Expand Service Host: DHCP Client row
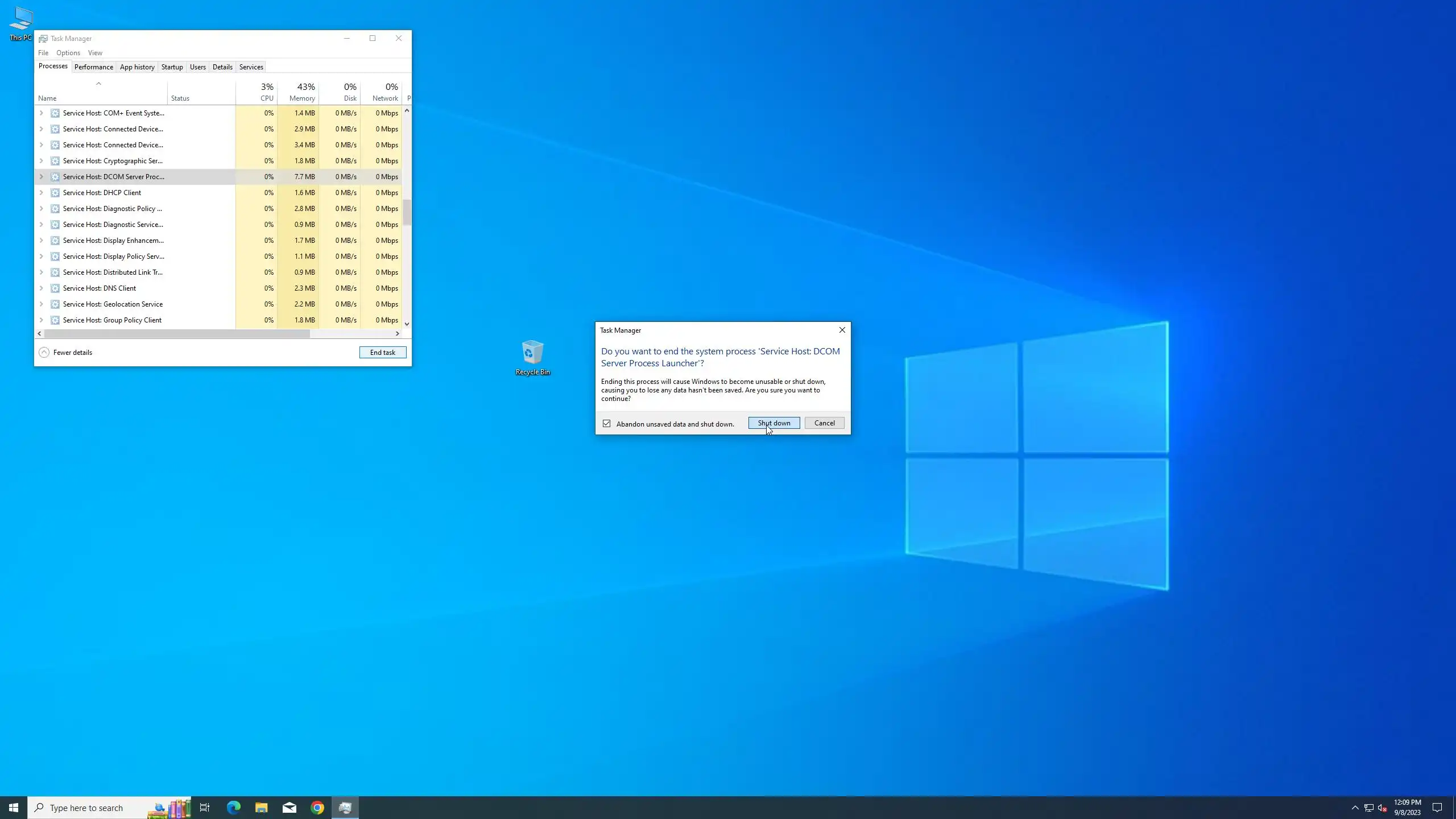1456x819 pixels. pos(41,193)
